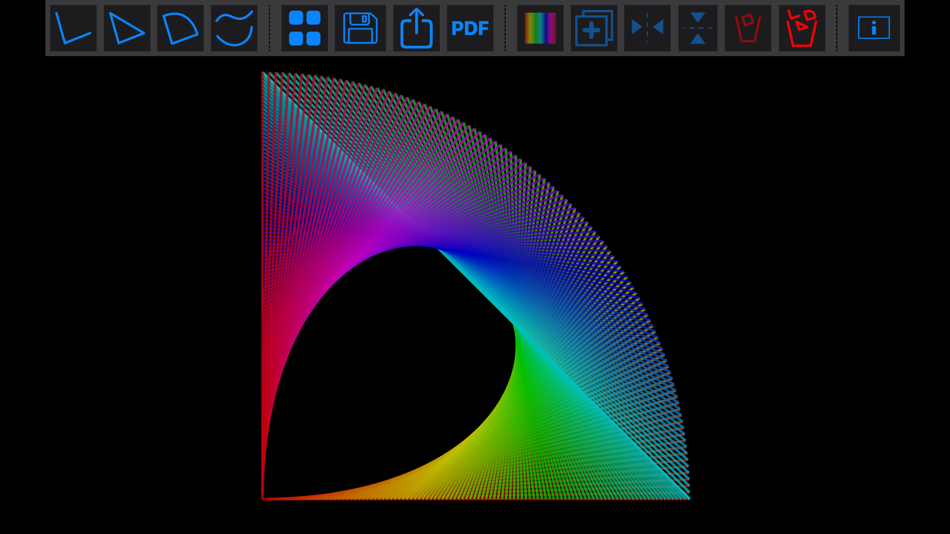950x534 pixels.
Task: Open the info panel
Action: 874,28
